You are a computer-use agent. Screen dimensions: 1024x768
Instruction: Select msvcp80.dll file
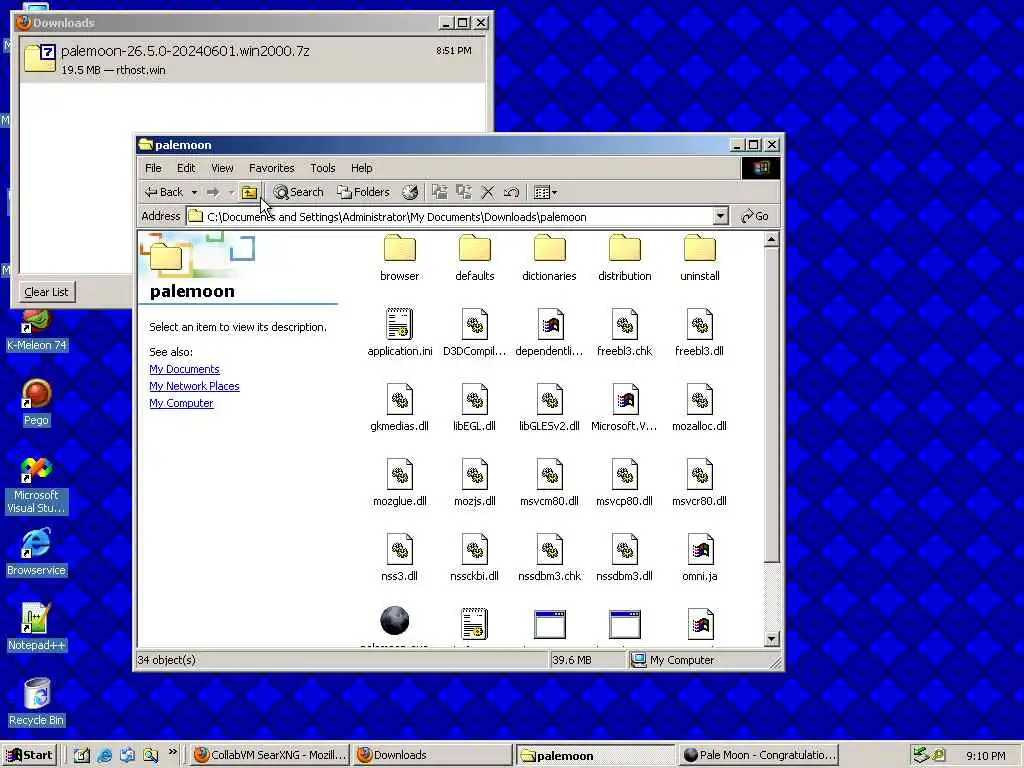coord(624,483)
